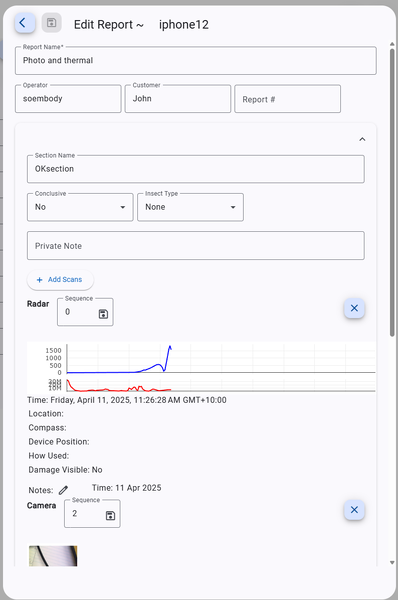Click the Report # field
The width and height of the screenshot is (398, 600).
287,99
